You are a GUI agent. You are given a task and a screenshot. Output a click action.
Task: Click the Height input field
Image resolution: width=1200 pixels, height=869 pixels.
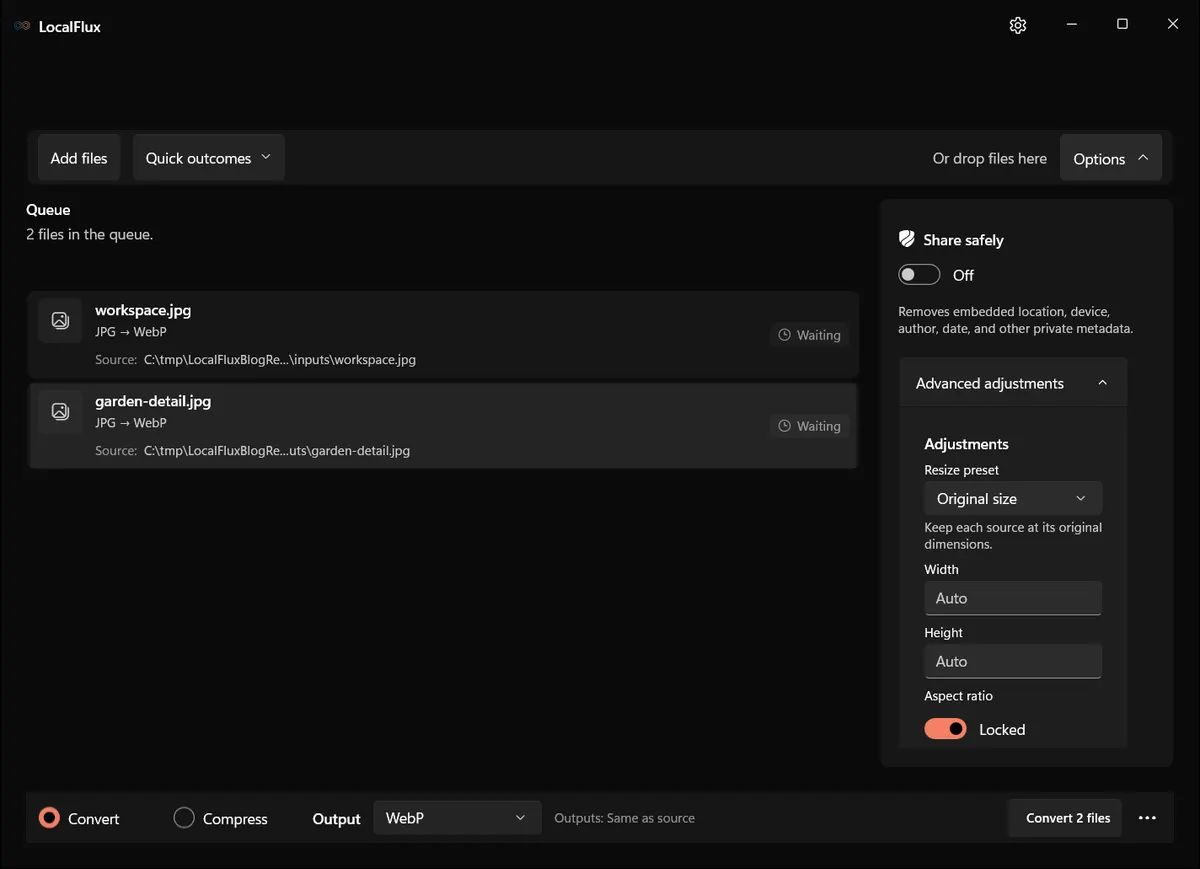pos(1013,661)
